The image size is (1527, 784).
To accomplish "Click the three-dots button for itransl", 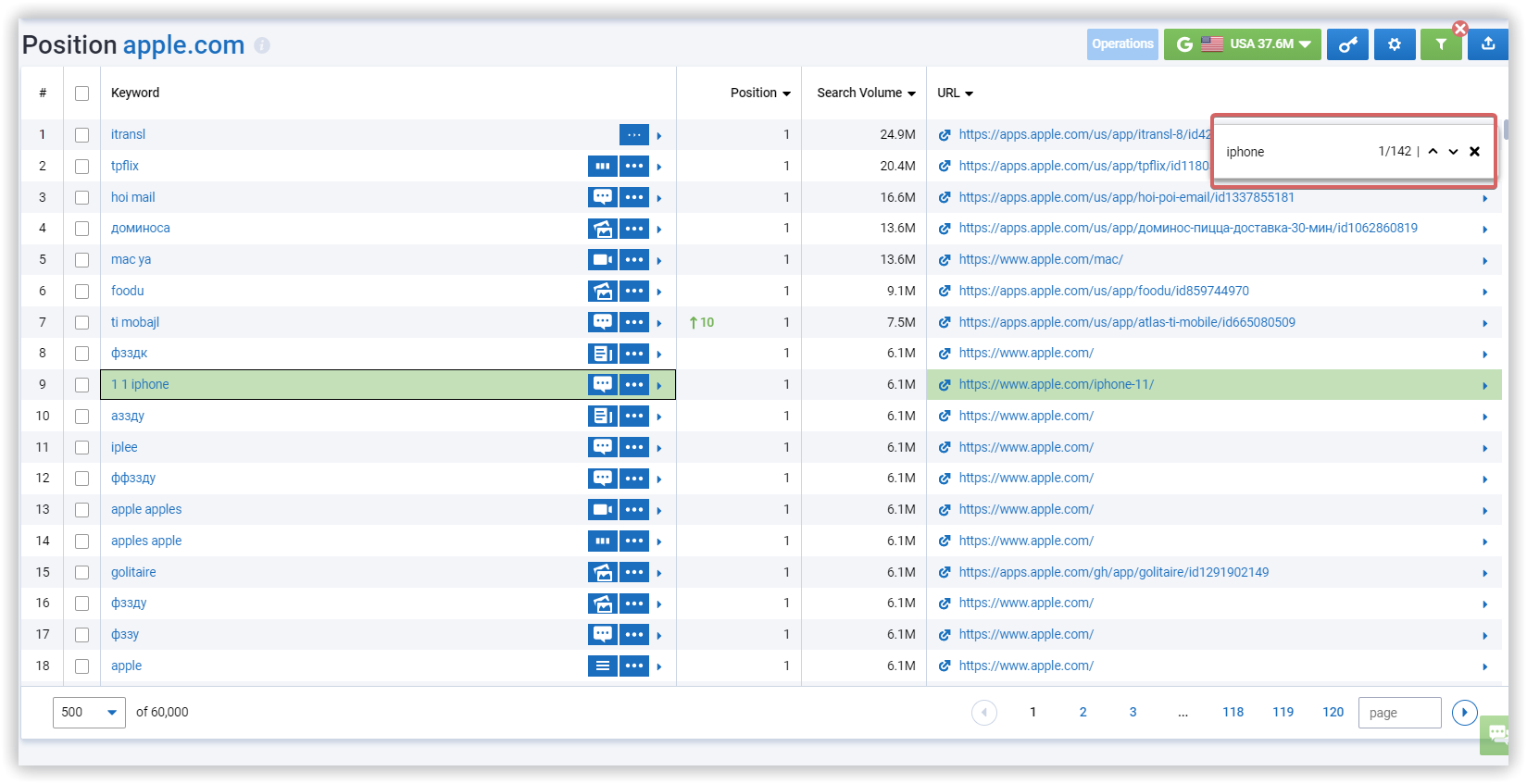I will pos(634,135).
